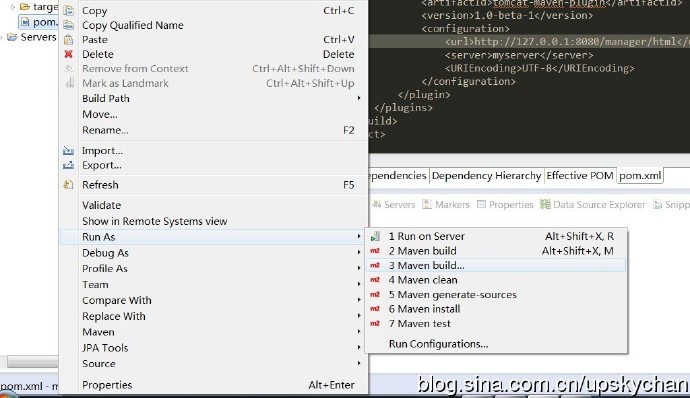
Task: Expand the Team submenu arrow
Action: pyautogui.click(x=359, y=284)
